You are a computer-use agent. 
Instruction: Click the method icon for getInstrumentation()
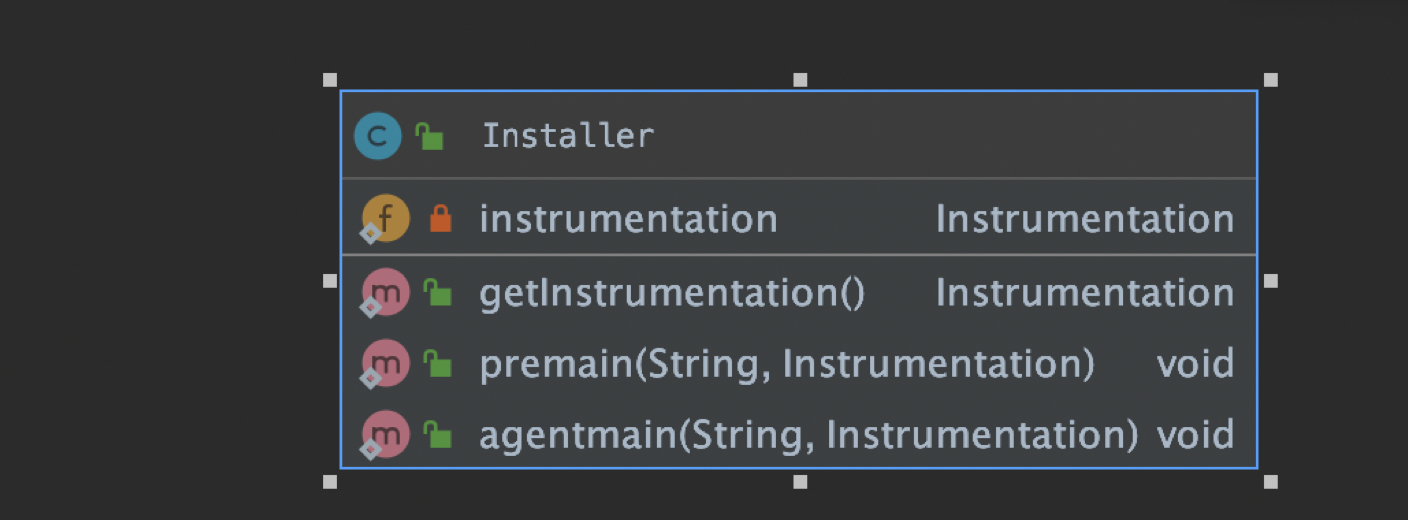(385, 293)
